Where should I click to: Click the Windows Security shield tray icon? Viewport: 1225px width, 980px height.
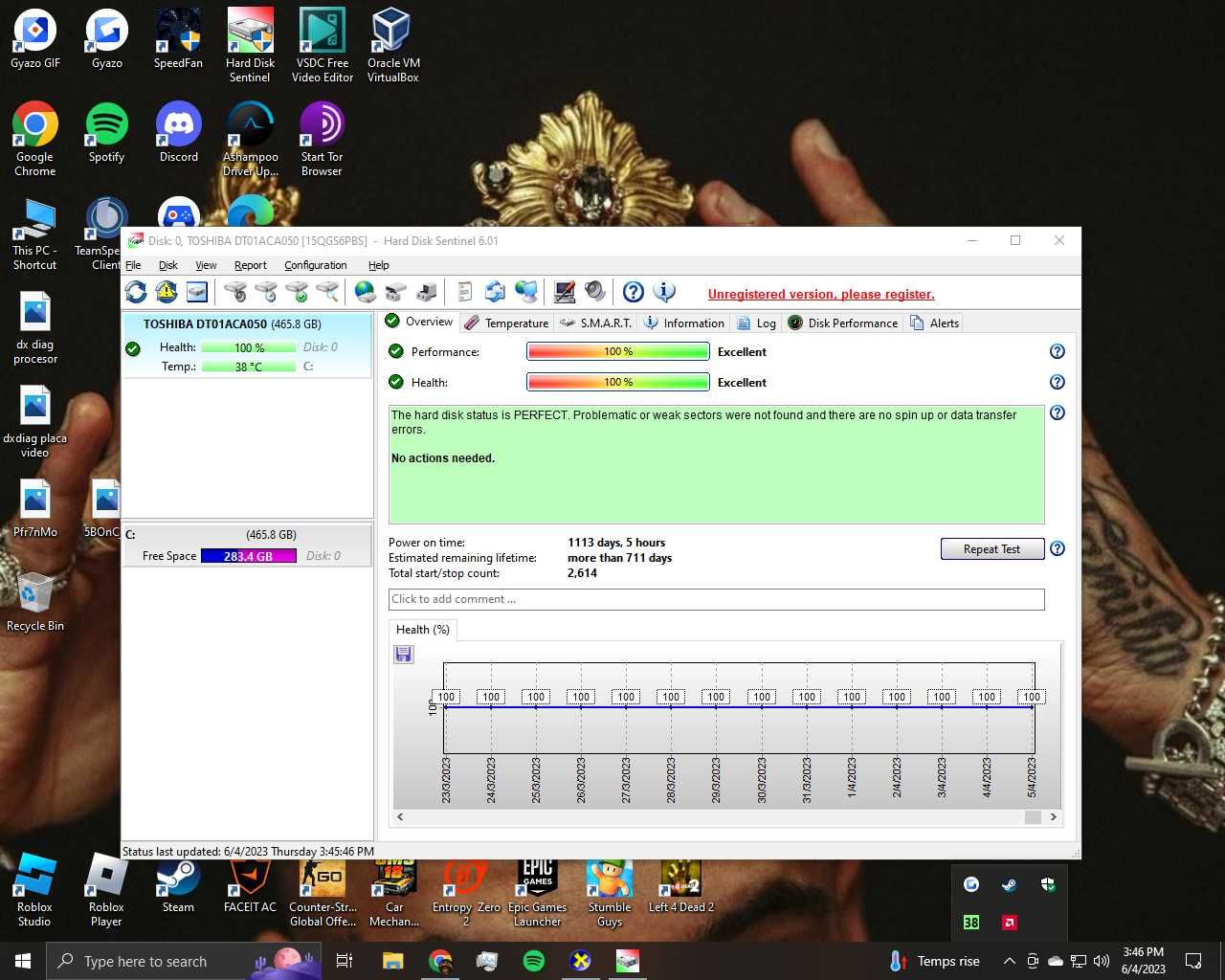coord(1048,885)
